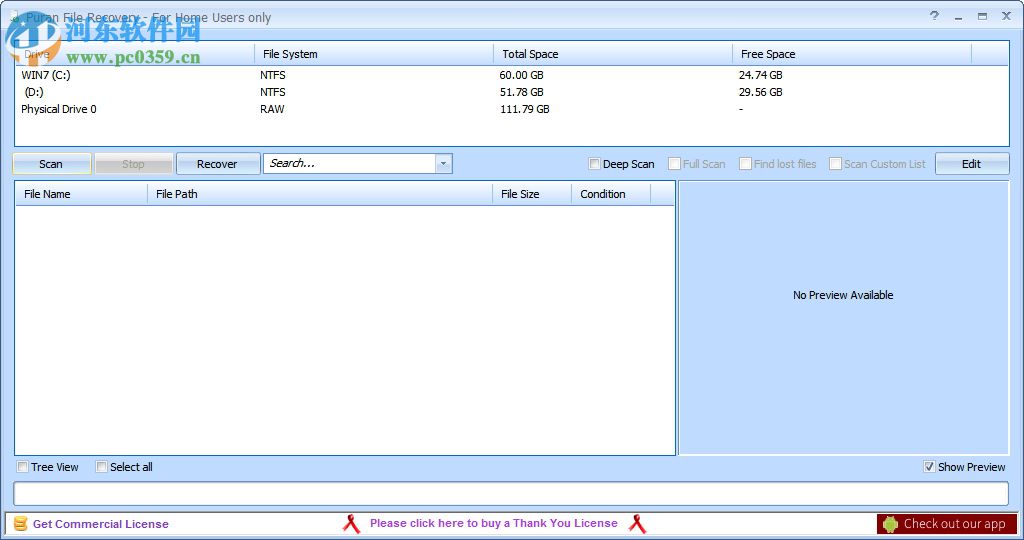
Task: Click the left red ribbon icon
Action: coord(351,524)
